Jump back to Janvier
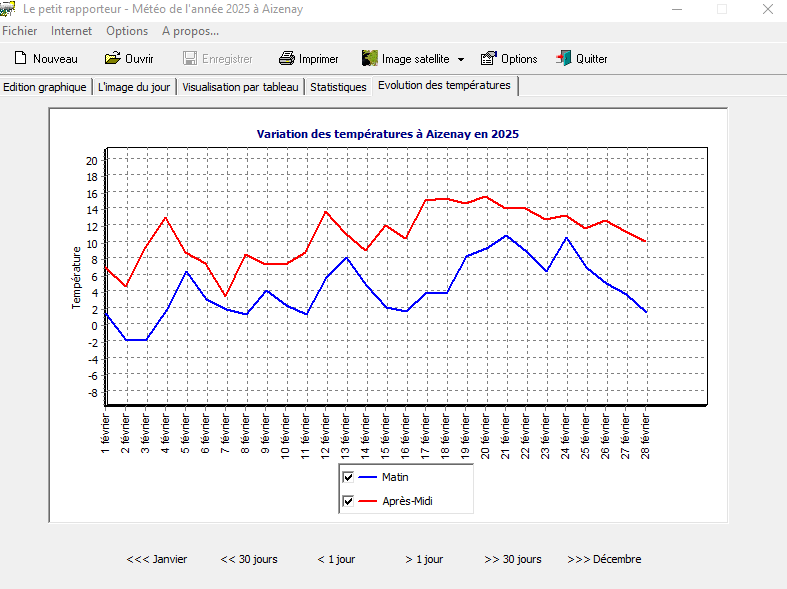 click(157, 559)
